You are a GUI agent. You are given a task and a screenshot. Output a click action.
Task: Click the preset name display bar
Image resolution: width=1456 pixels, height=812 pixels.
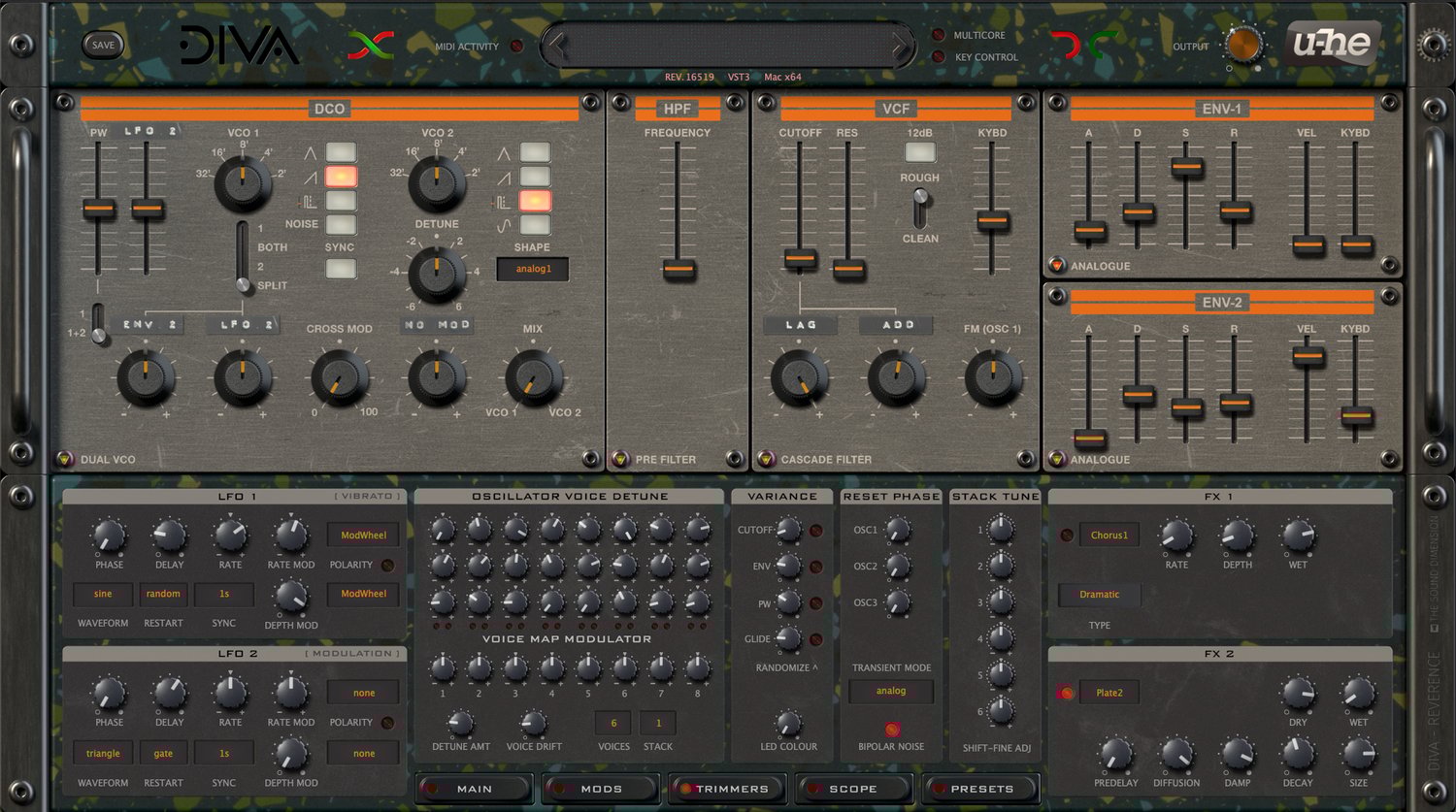click(x=729, y=45)
